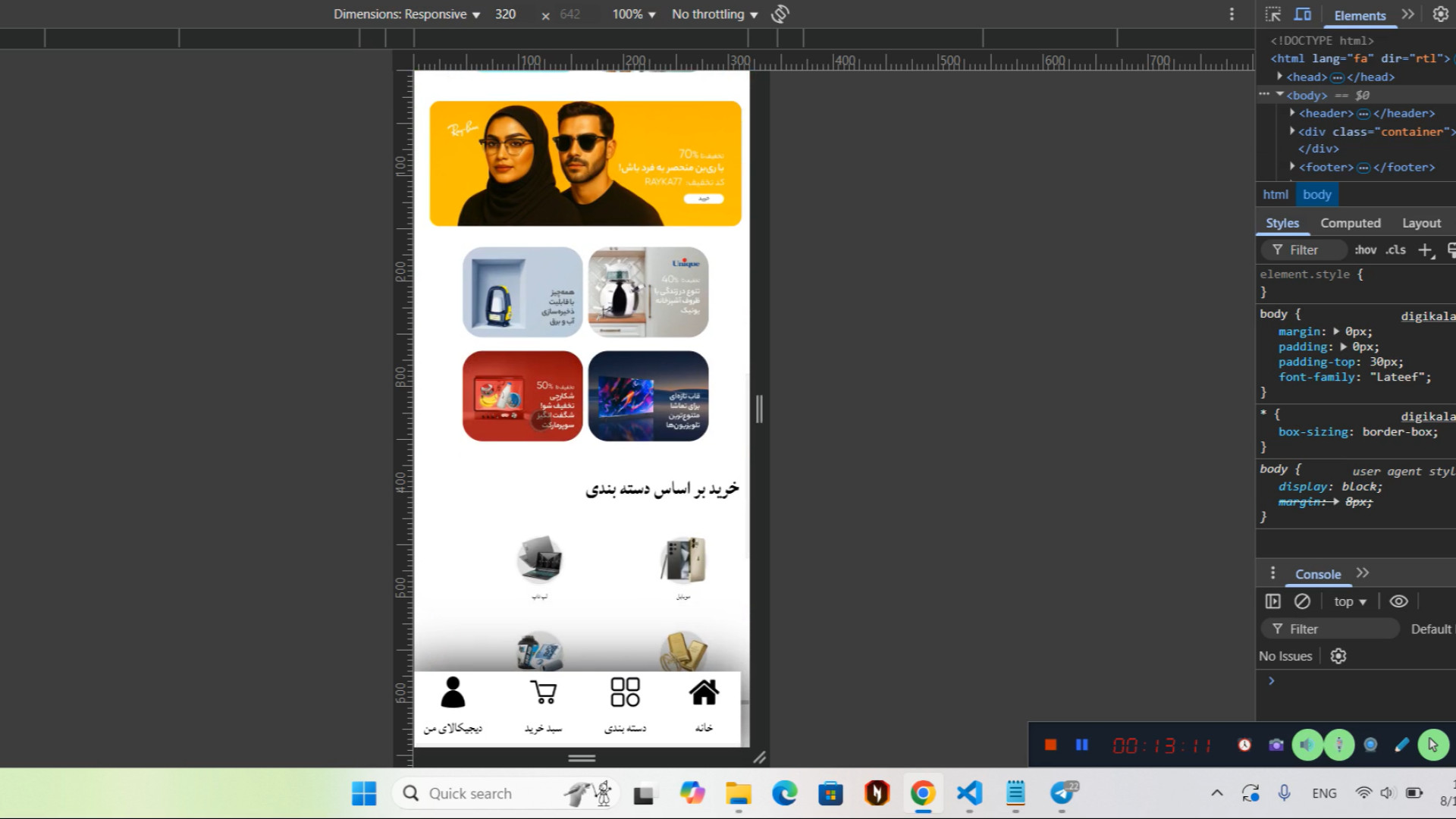Open DevTools settings gear
The height and width of the screenshot is (819, 1456).
click(1440, 14)
